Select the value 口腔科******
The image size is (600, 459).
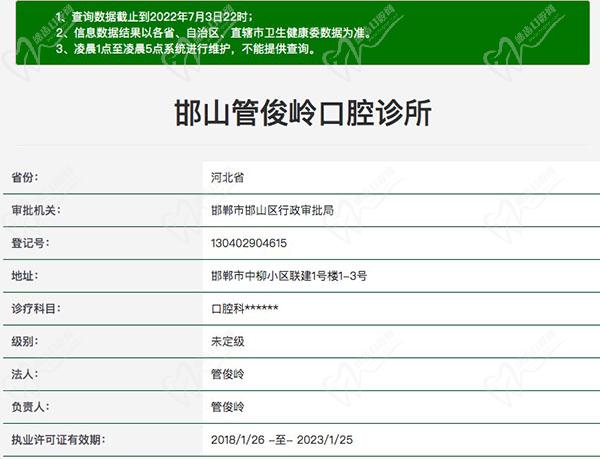pos(245,308)
